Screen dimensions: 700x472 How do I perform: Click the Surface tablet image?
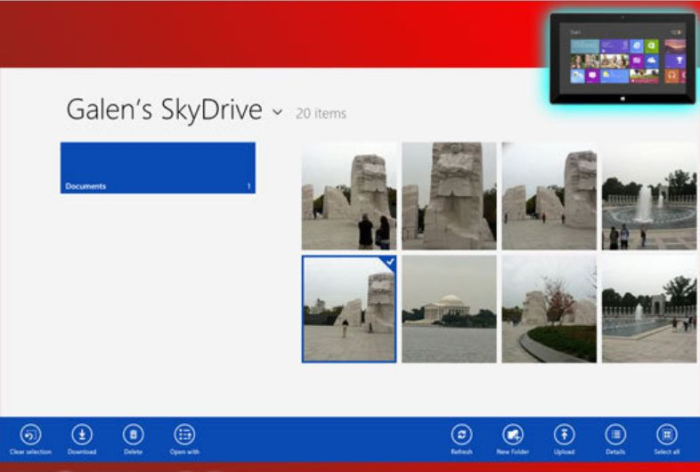[622, 58]
